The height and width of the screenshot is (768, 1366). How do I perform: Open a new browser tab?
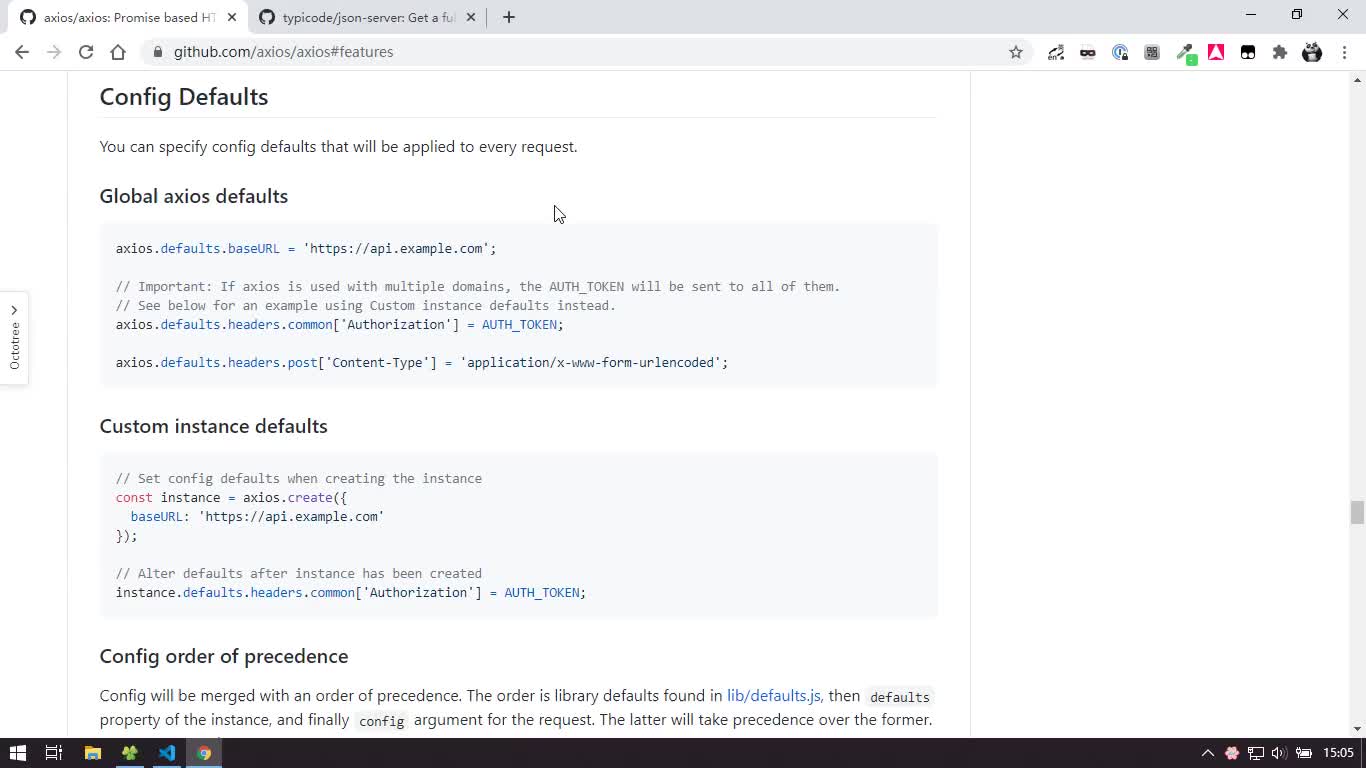pos(509,17)
